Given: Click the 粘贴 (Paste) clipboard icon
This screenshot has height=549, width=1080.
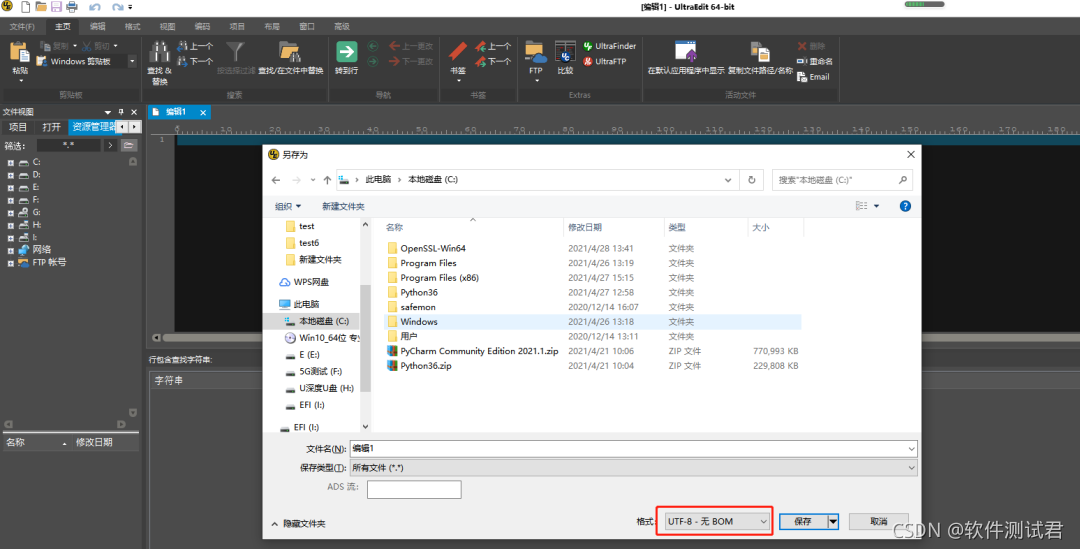Looking at the screenshot, I should click(20, 54).
